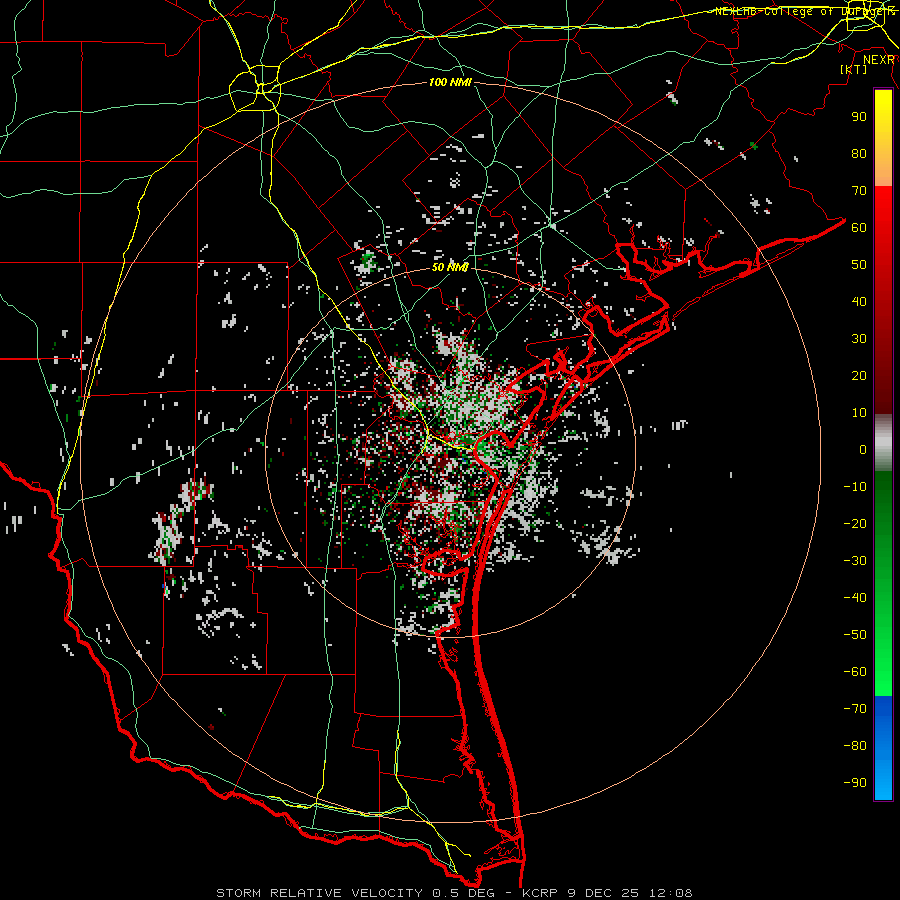
Task: Click the positive 80 color scale label
Action: coord(859,153)
